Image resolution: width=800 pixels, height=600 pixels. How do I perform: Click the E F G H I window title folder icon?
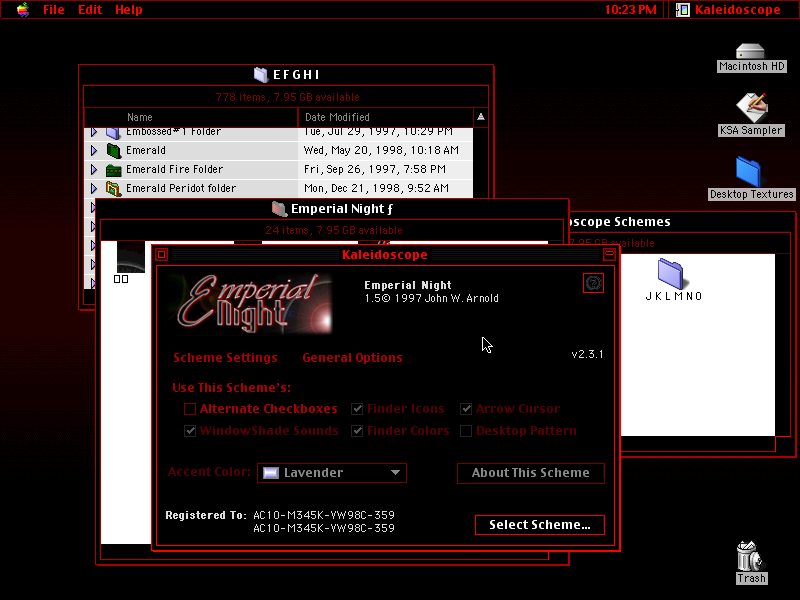coord(261,74)
